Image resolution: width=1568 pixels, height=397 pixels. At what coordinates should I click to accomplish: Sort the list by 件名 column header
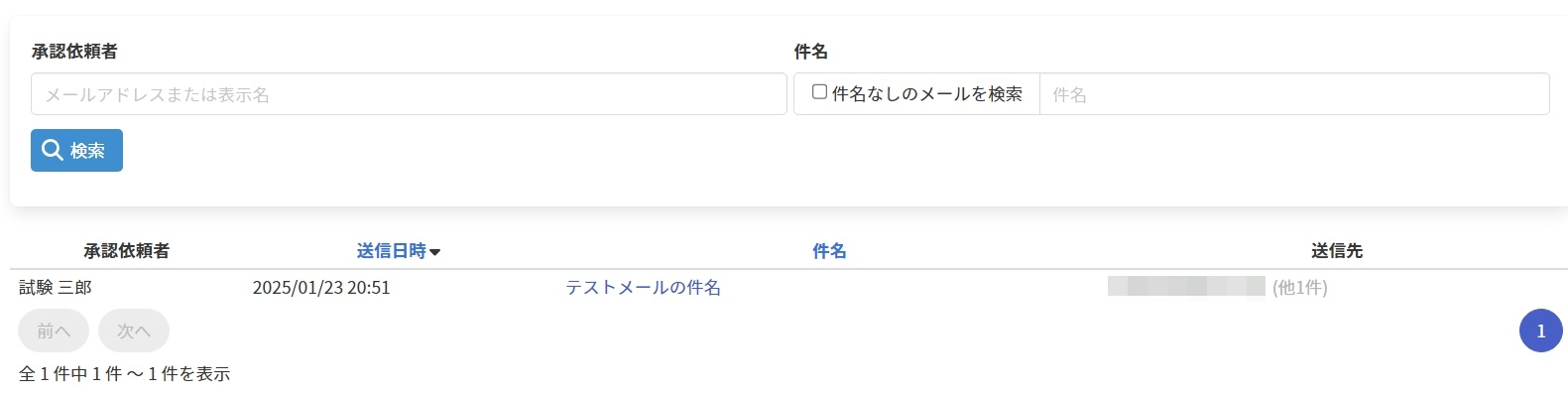tap(829, 251)
